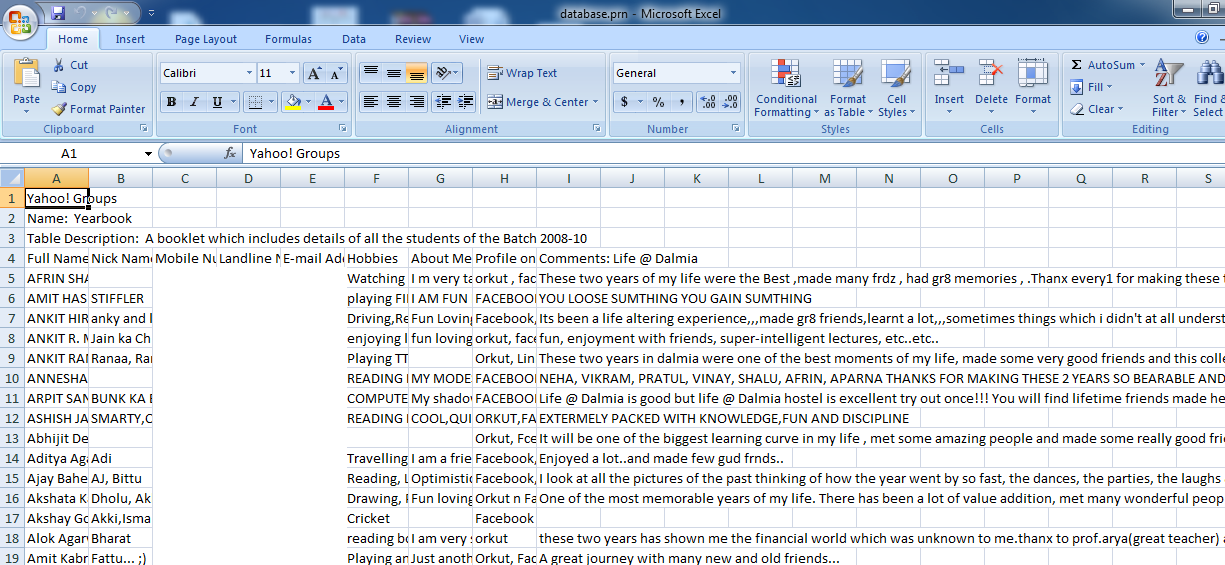Customize Quick Access Toolbar dropdown
1225x565 pixels.
[150, 13]
